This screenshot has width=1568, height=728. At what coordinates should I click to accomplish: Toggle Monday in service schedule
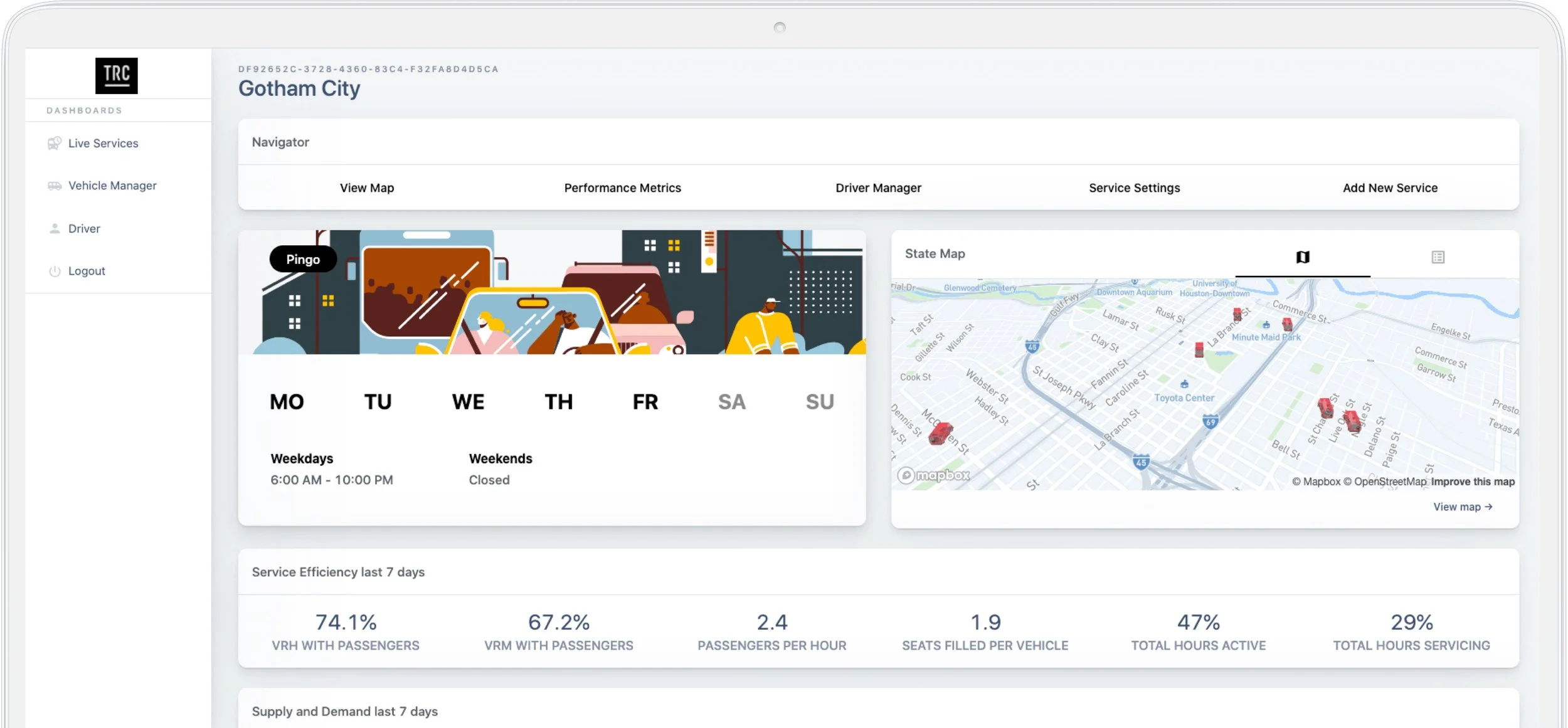coord(287,402)
